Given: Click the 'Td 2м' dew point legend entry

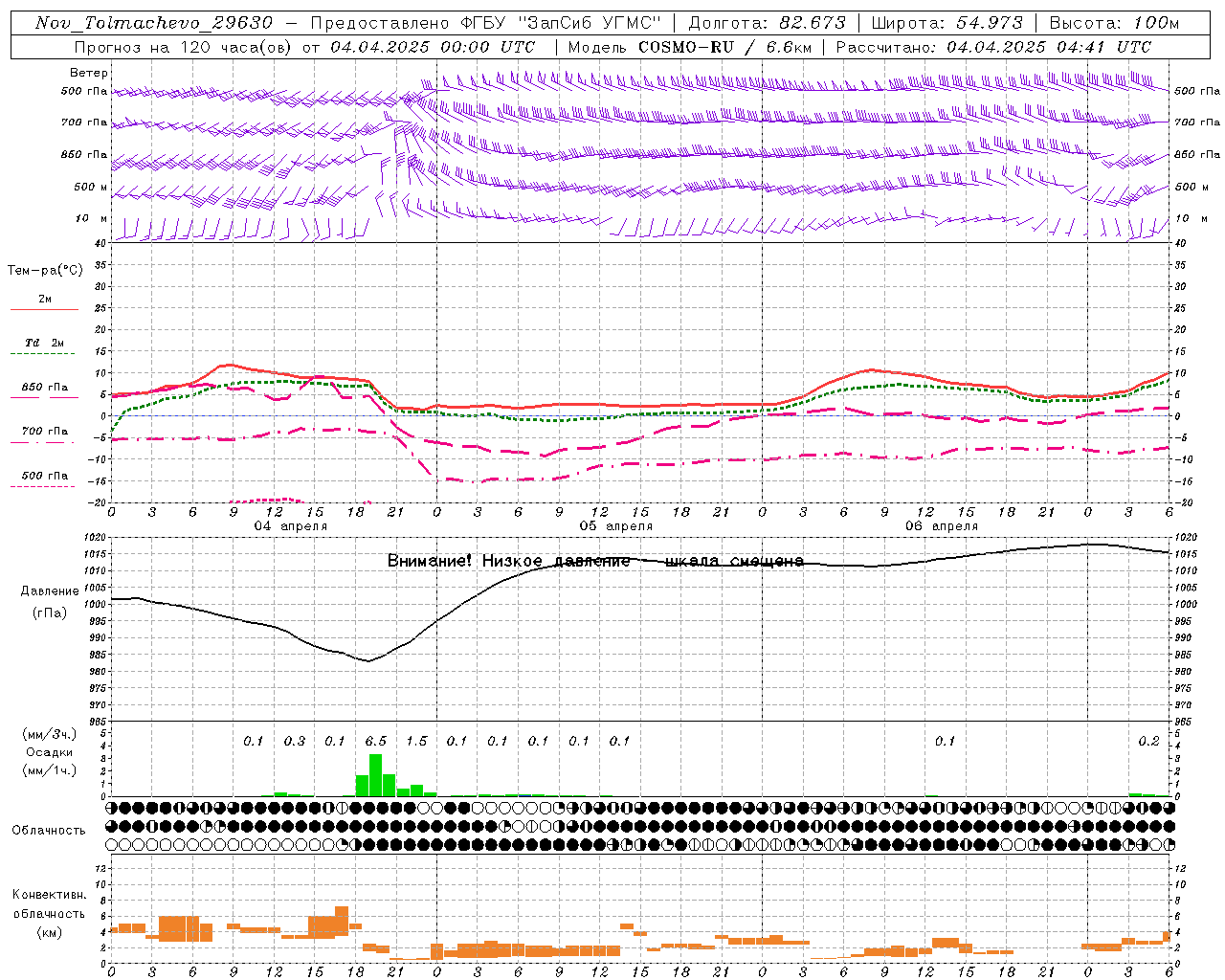Looking at the screenshot, I should (x=45, y=343).
